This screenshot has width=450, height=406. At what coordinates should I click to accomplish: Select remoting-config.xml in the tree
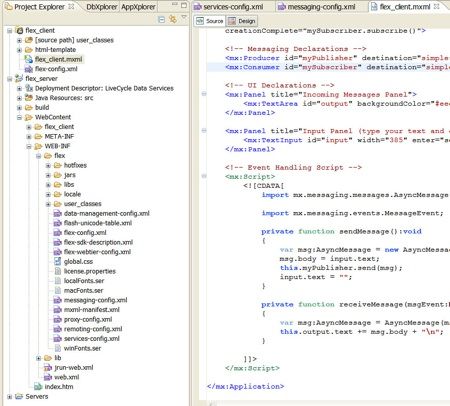pos(93,329)
